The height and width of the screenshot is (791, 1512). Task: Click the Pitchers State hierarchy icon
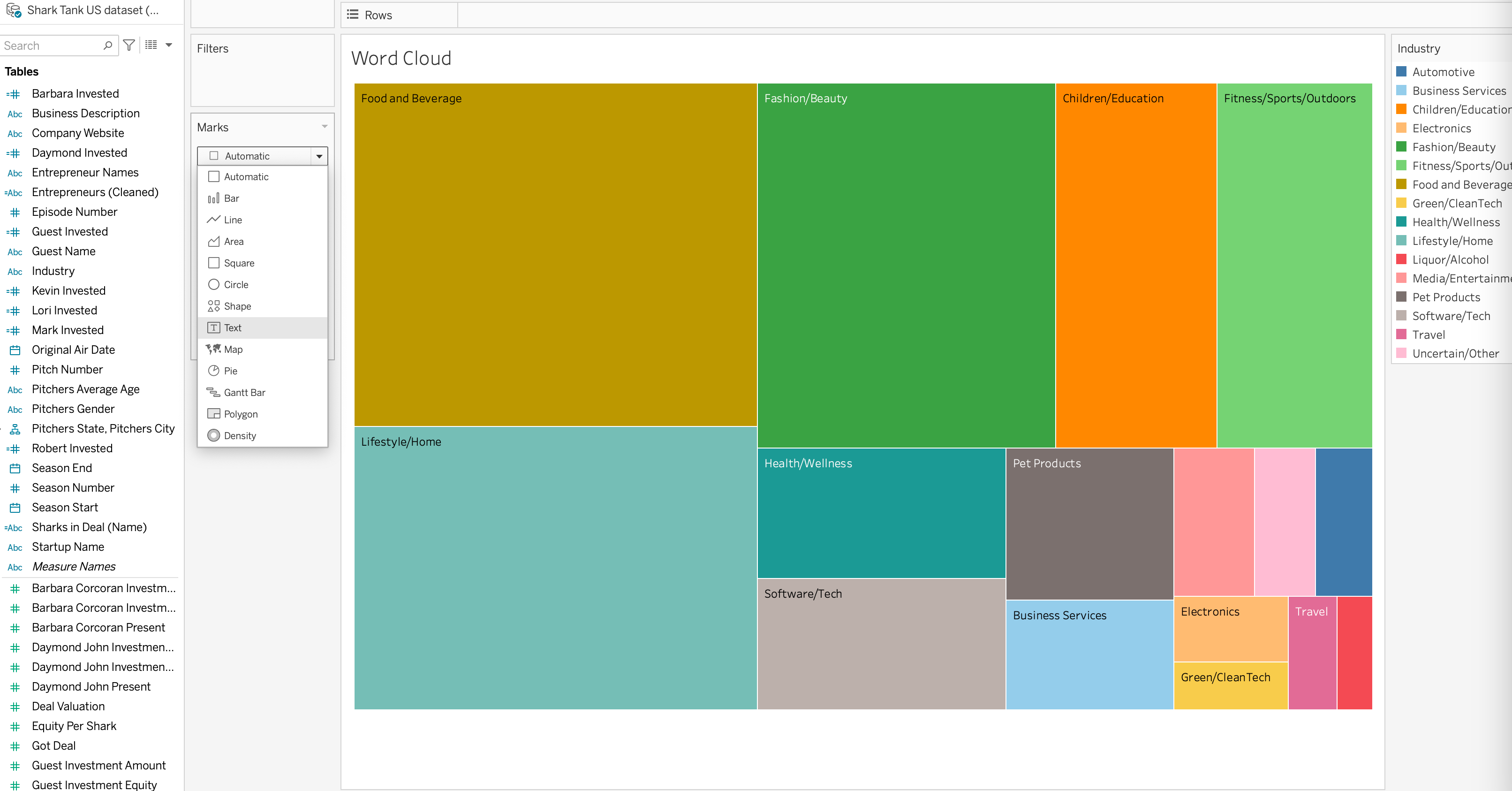[x=15, y=429]
